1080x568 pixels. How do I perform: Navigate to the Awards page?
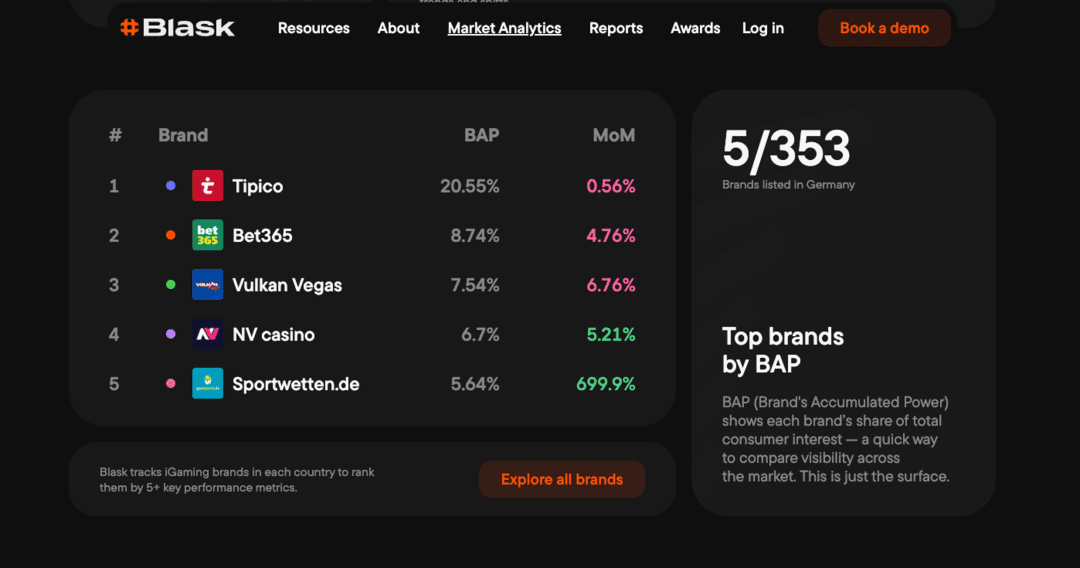click(695, 28)
